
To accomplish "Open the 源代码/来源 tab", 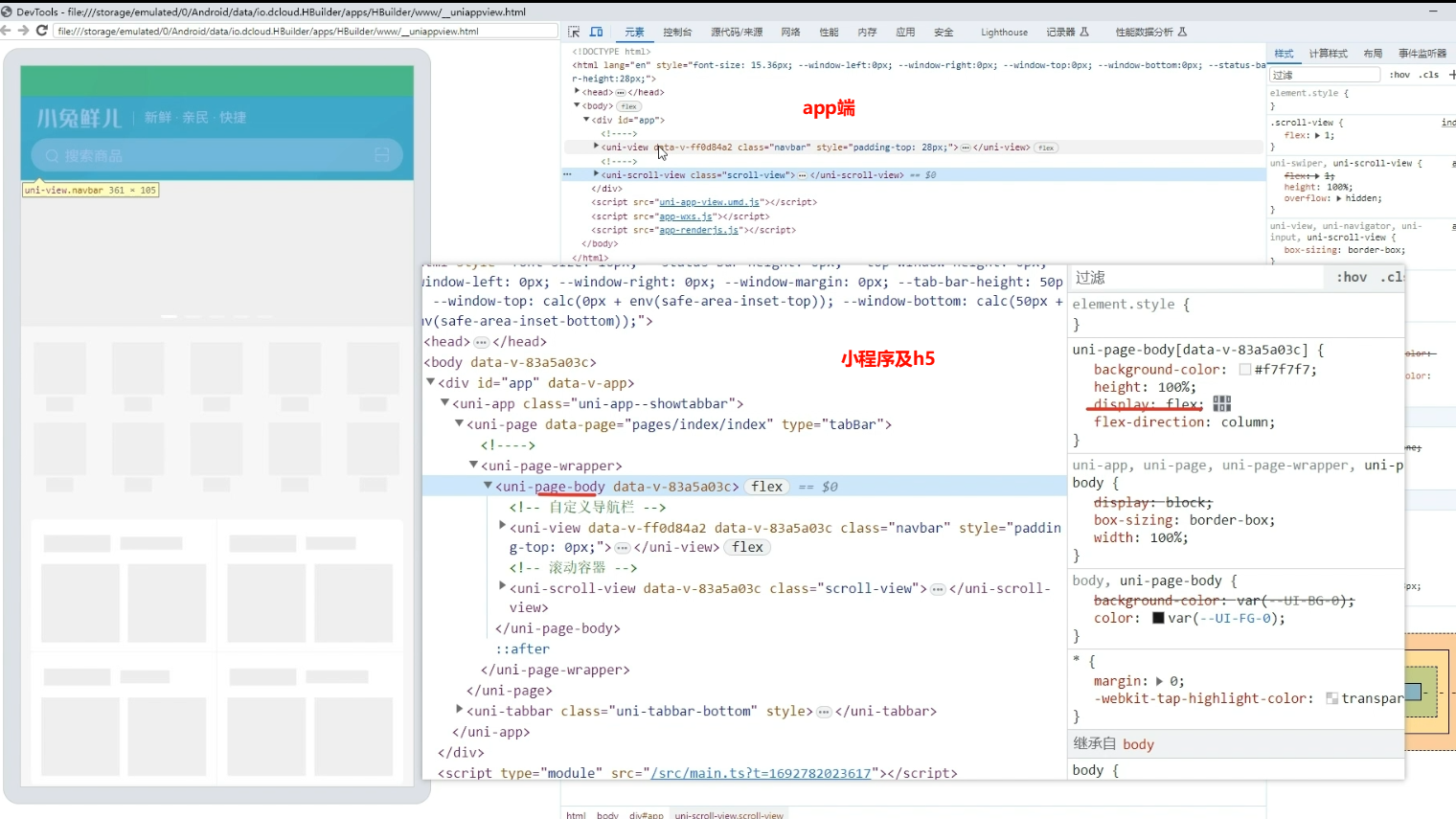I will [737, 33].
